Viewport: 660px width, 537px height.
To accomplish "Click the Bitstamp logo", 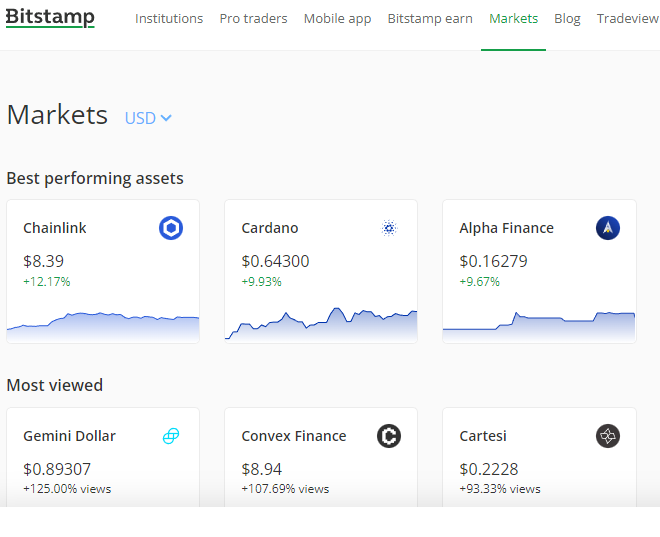I will (x=50, y=18).
